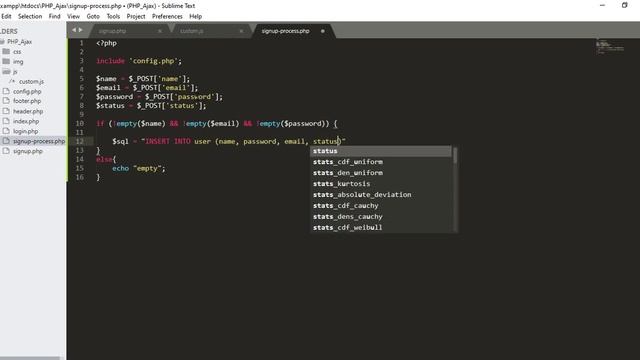Viewport: 640px width, 360px height.
Task: Click the code minimap preview
Action: (x=610, y=47)
